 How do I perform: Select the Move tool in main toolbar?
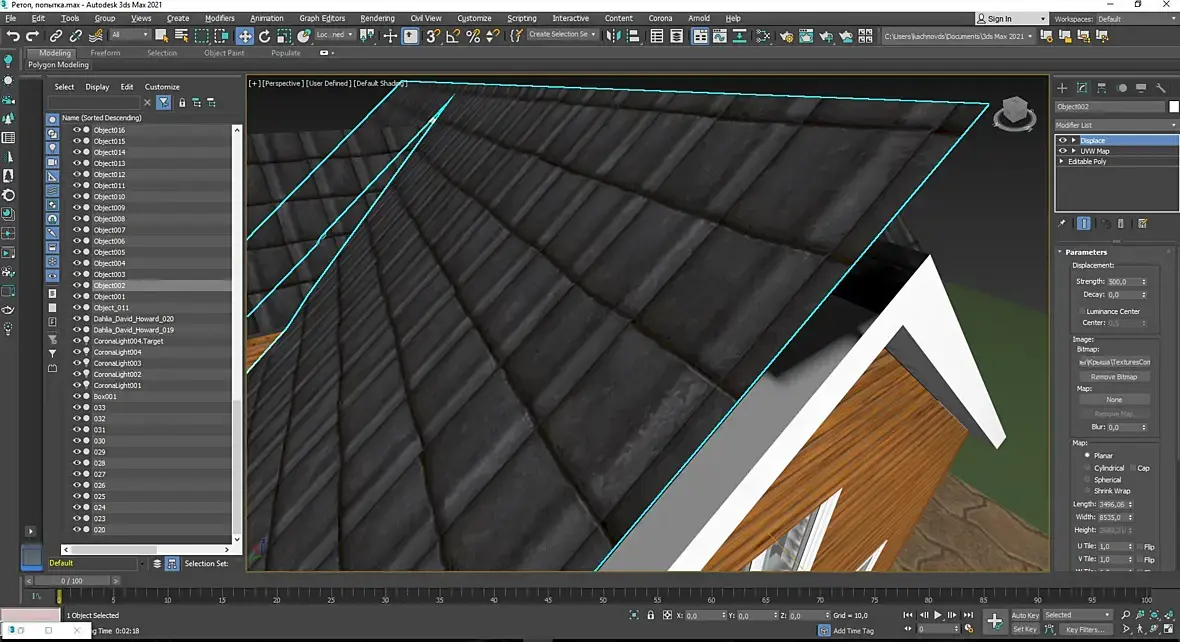click(x=245, y=36)
